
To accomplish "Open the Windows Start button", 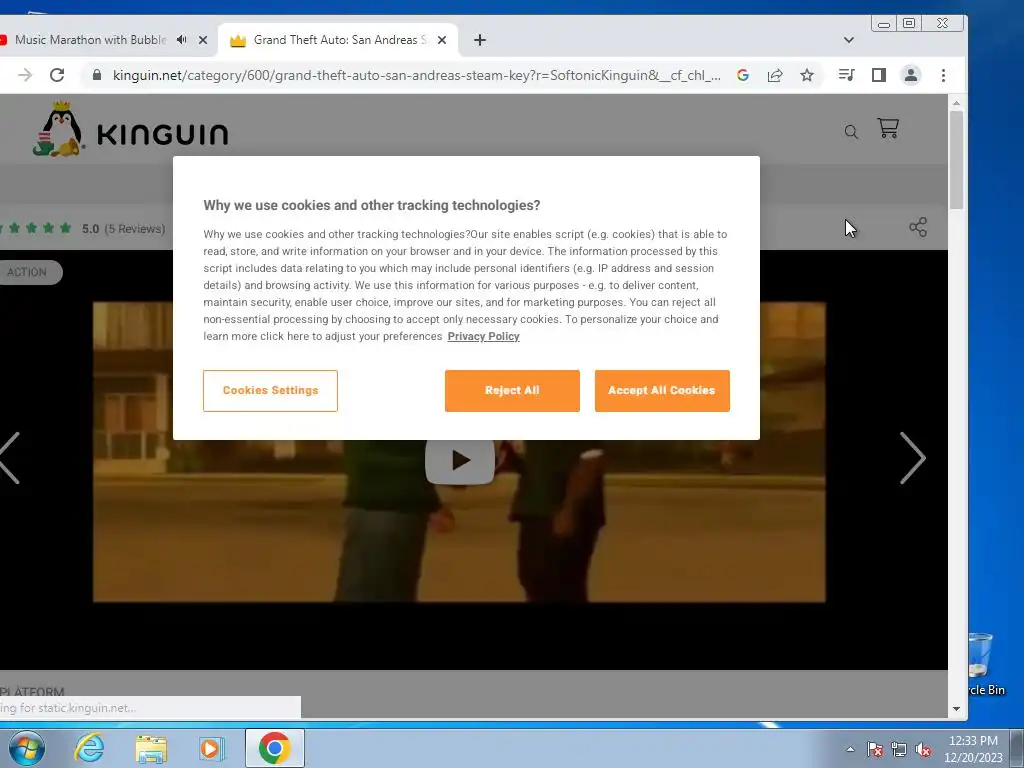I will click(x=27, y=748).
